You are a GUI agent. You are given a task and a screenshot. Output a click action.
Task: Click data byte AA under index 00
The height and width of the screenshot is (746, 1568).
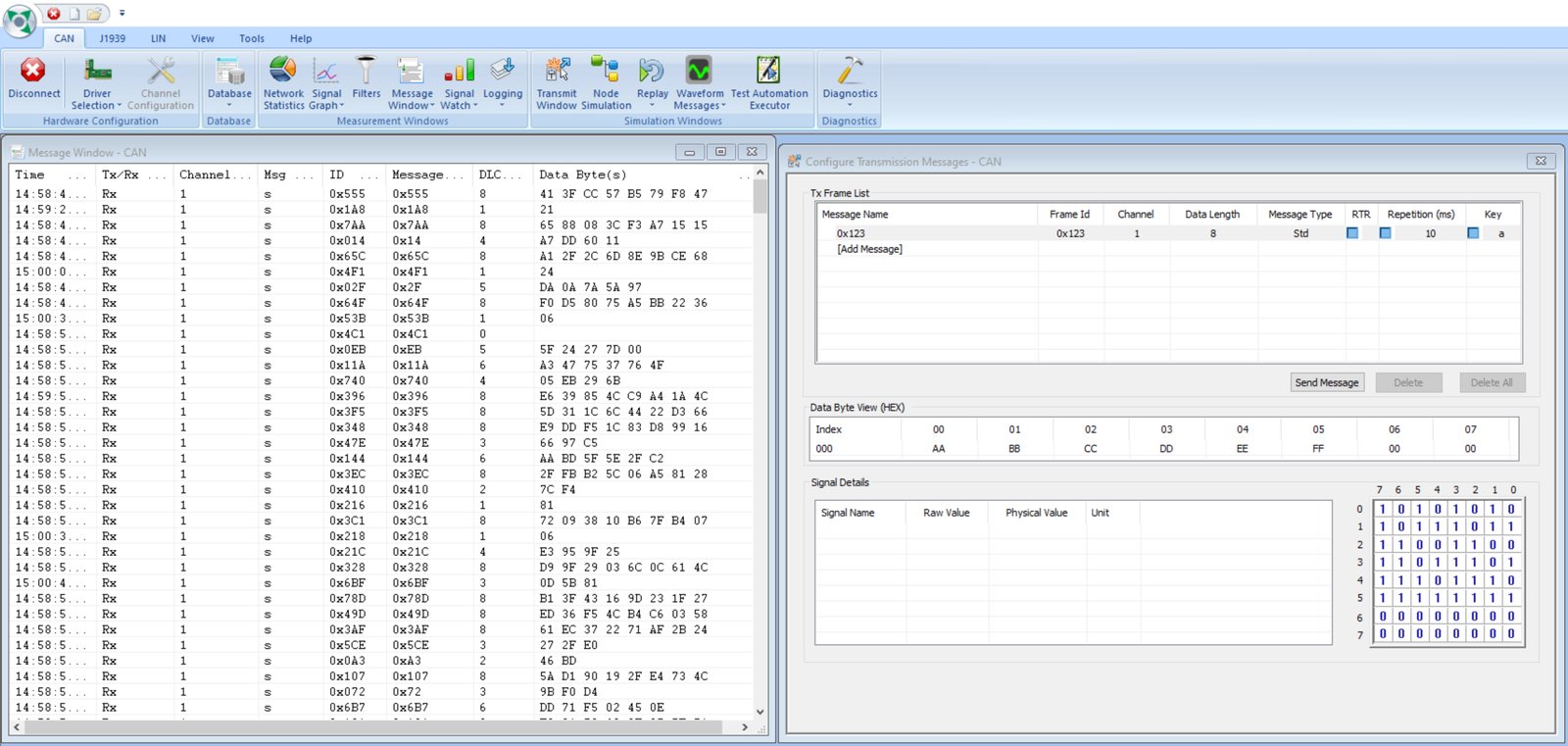(x=939, y=449)
